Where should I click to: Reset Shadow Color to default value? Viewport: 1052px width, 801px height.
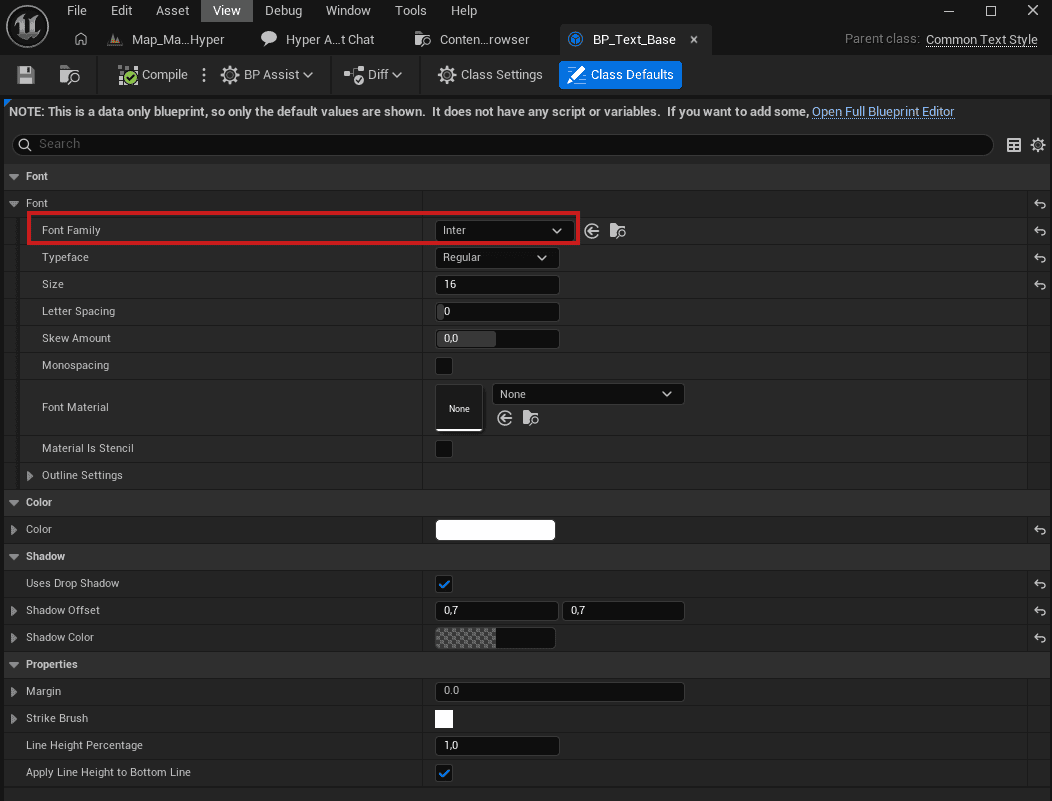click(1040, 638)
